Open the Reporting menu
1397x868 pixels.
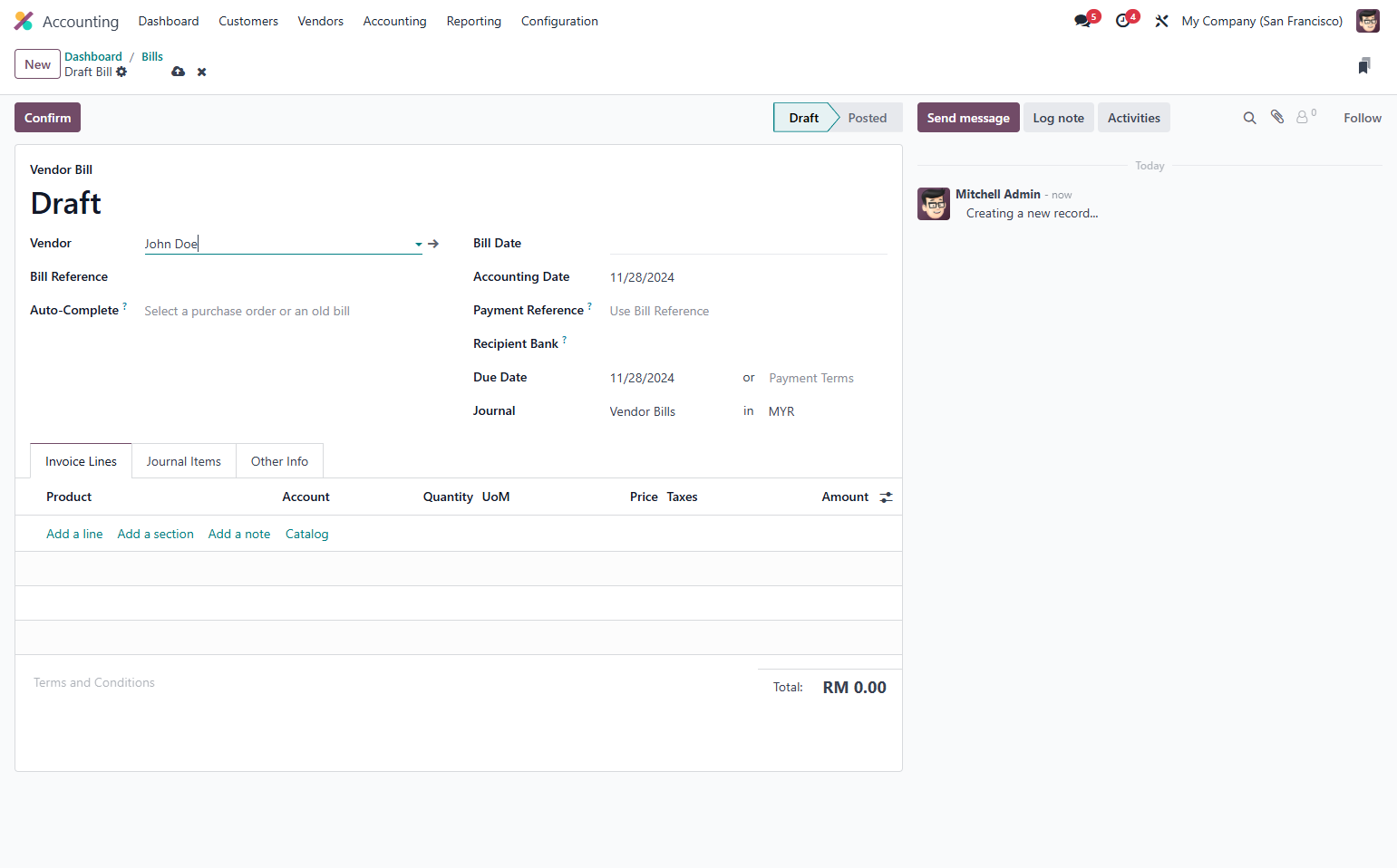click(x=473, y=21)
